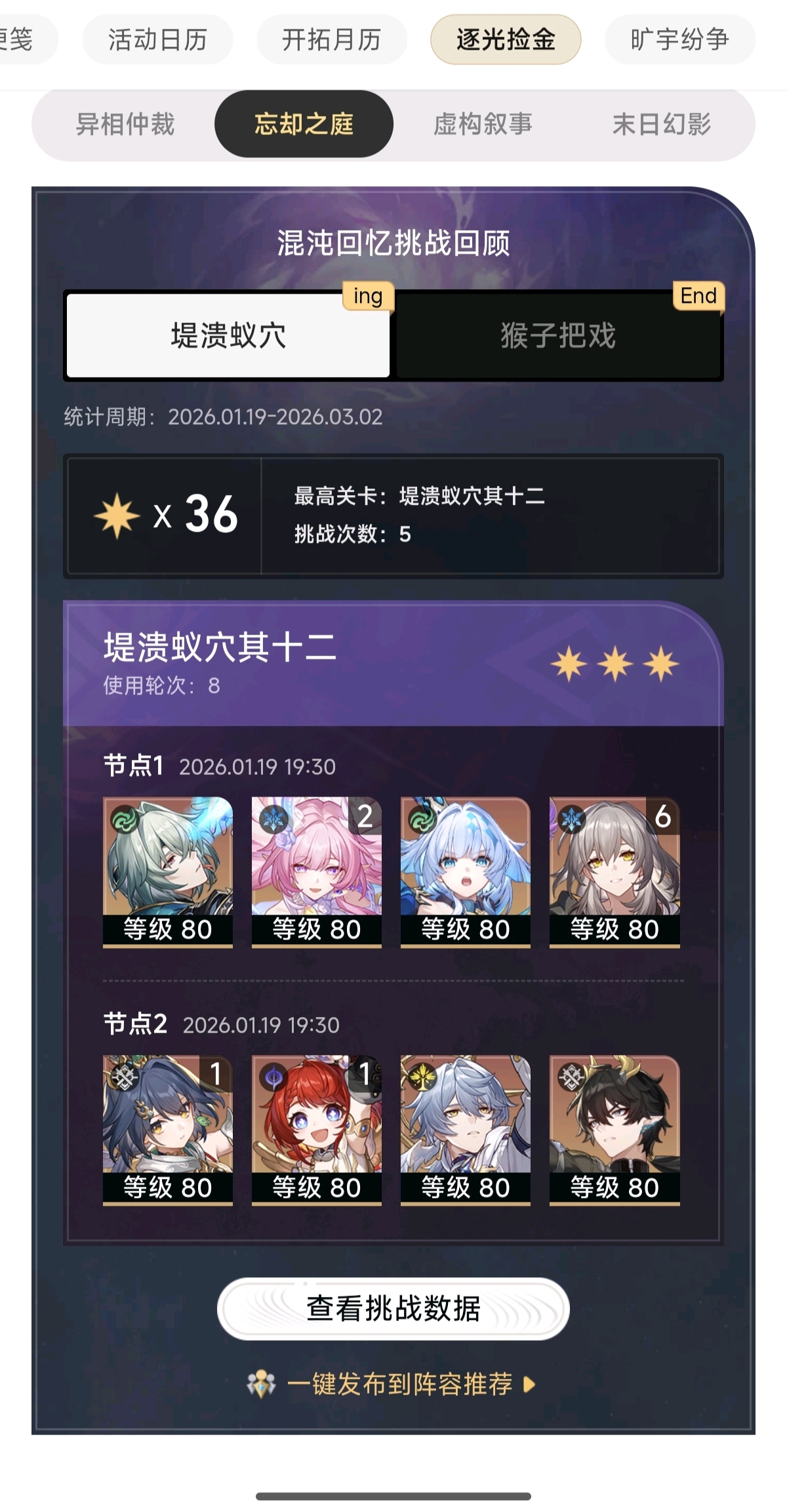Tap the red-haired character in 节点2
The height and width of the screenshot is (1512, 787).
click(x=317, y=1130)
